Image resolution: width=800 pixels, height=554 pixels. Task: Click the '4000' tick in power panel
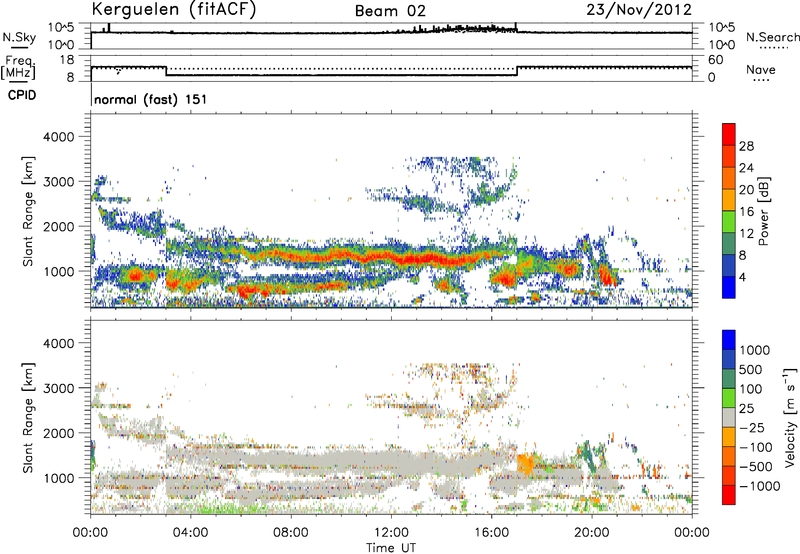(58, 137)
